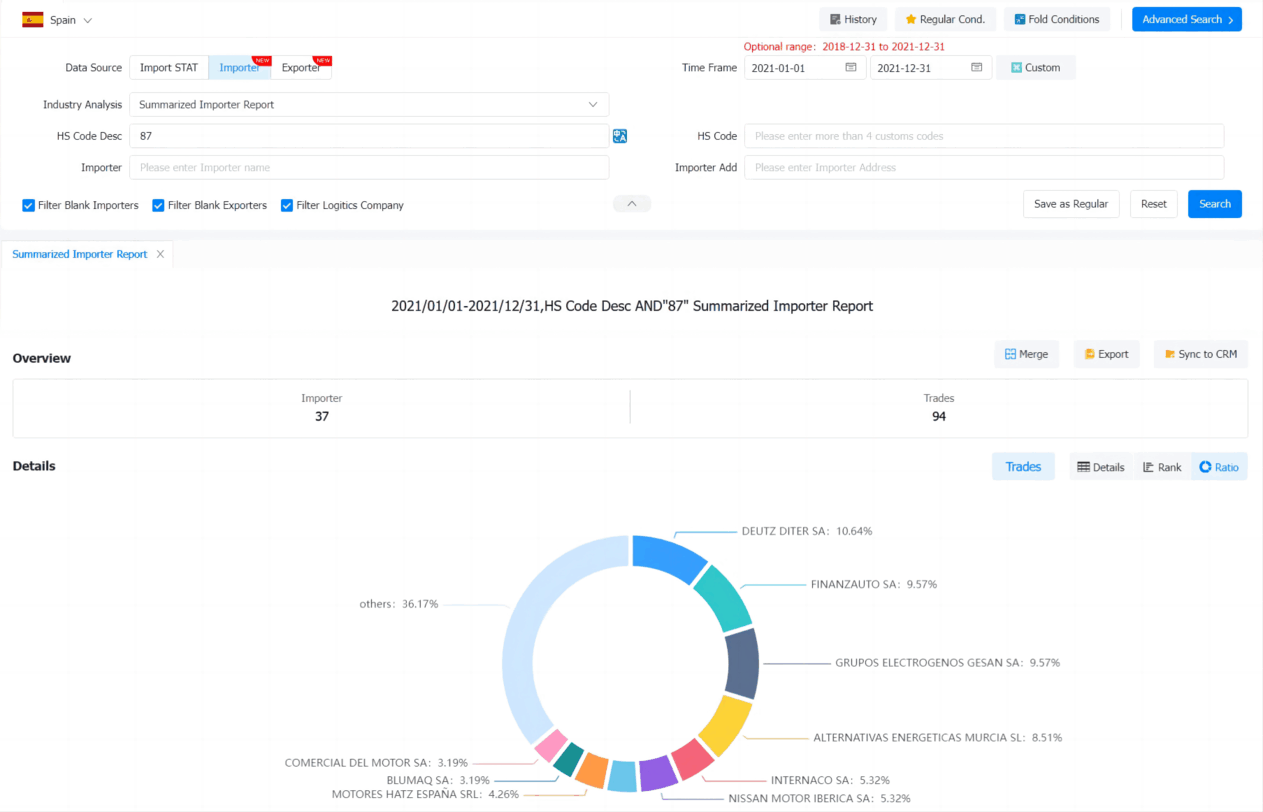The height and width of the screenshot is (812, 1263).
Task: Click the Spain flag icon
Action: click(32, 19)
